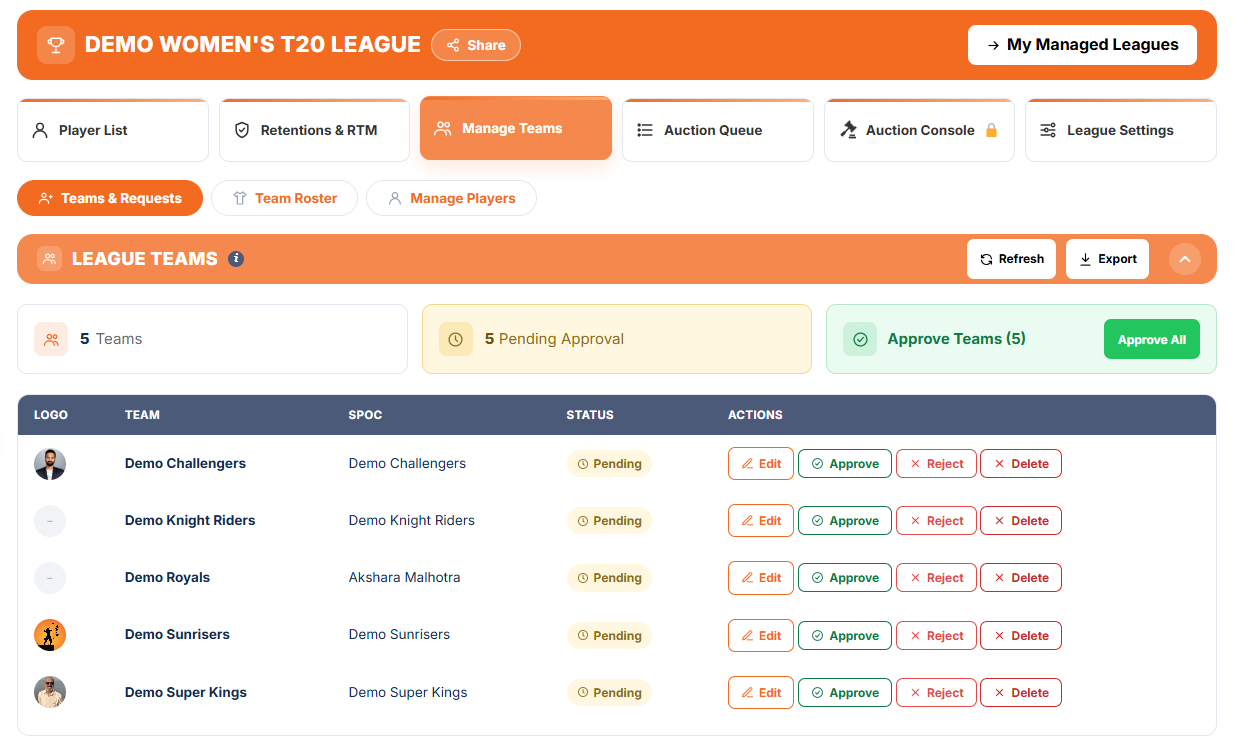Viewport: 1236px width, 746px height.
Task: Click the Approve All button
Action: (x=1152, y=339)
